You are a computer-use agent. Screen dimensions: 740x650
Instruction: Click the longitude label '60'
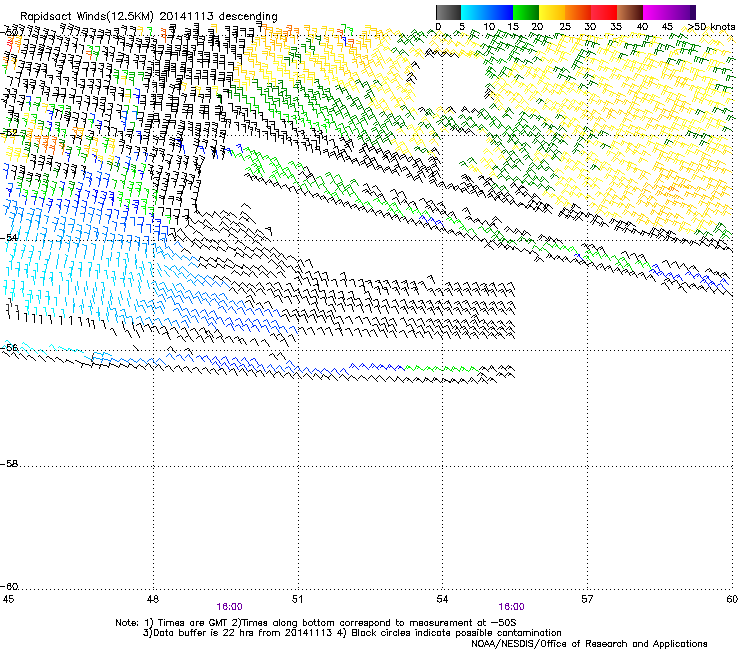[732, 599]
